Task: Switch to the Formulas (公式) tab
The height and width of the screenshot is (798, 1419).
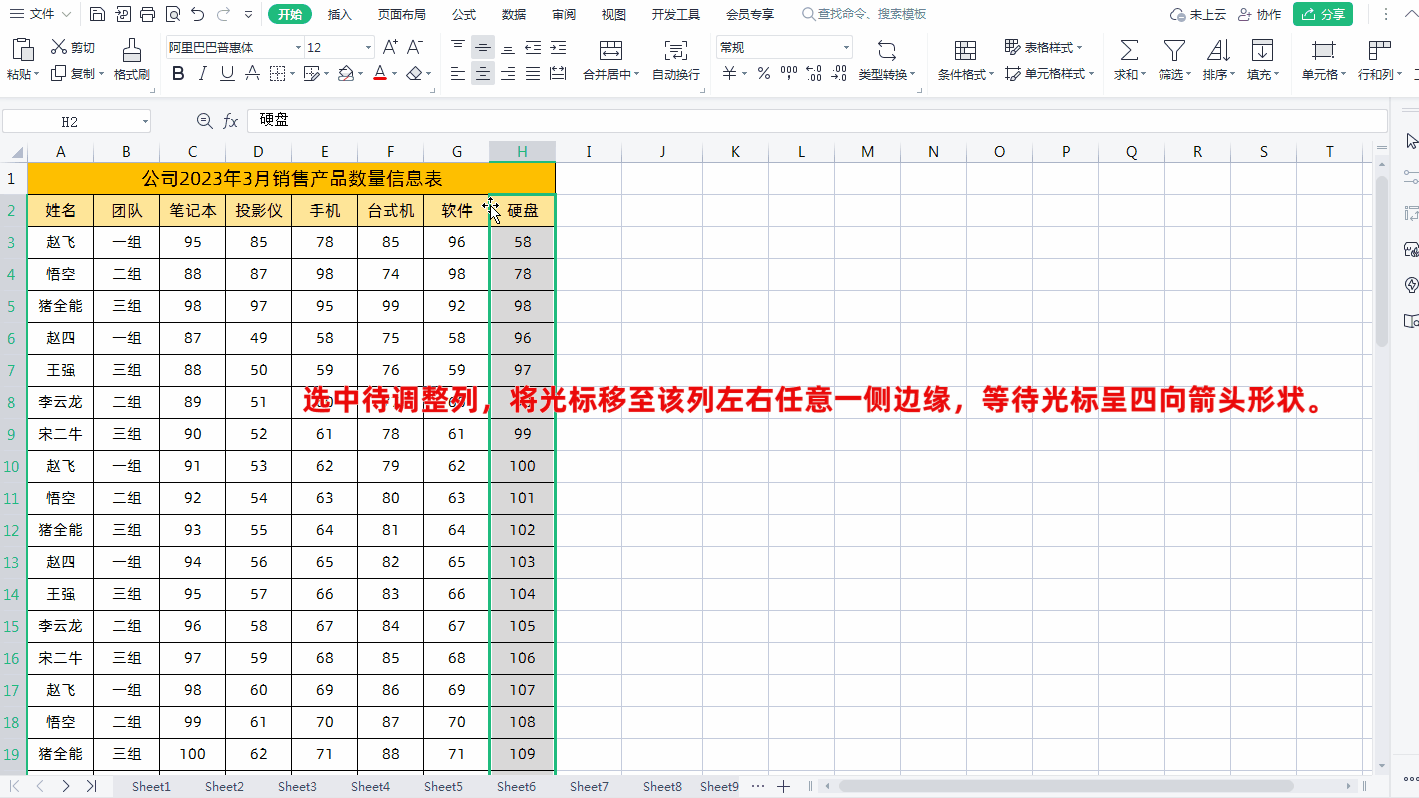Action: 464,14
